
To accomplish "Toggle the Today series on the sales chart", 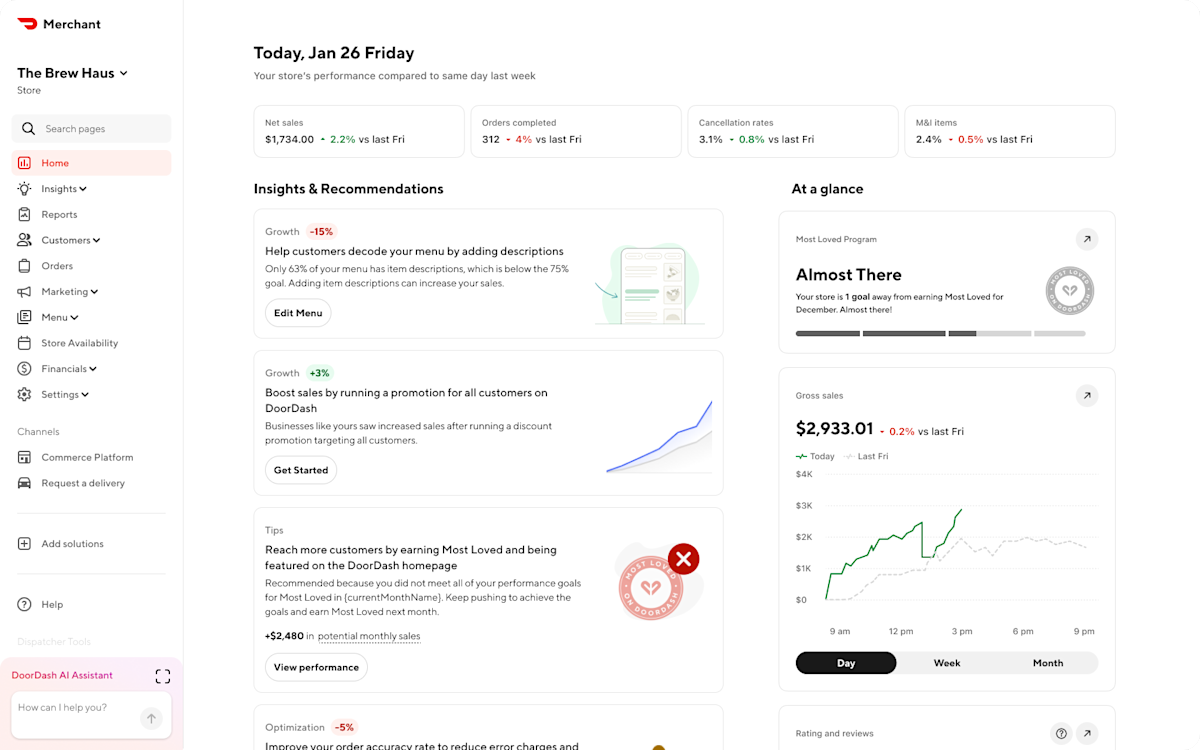I will click(x=815, y=456).
